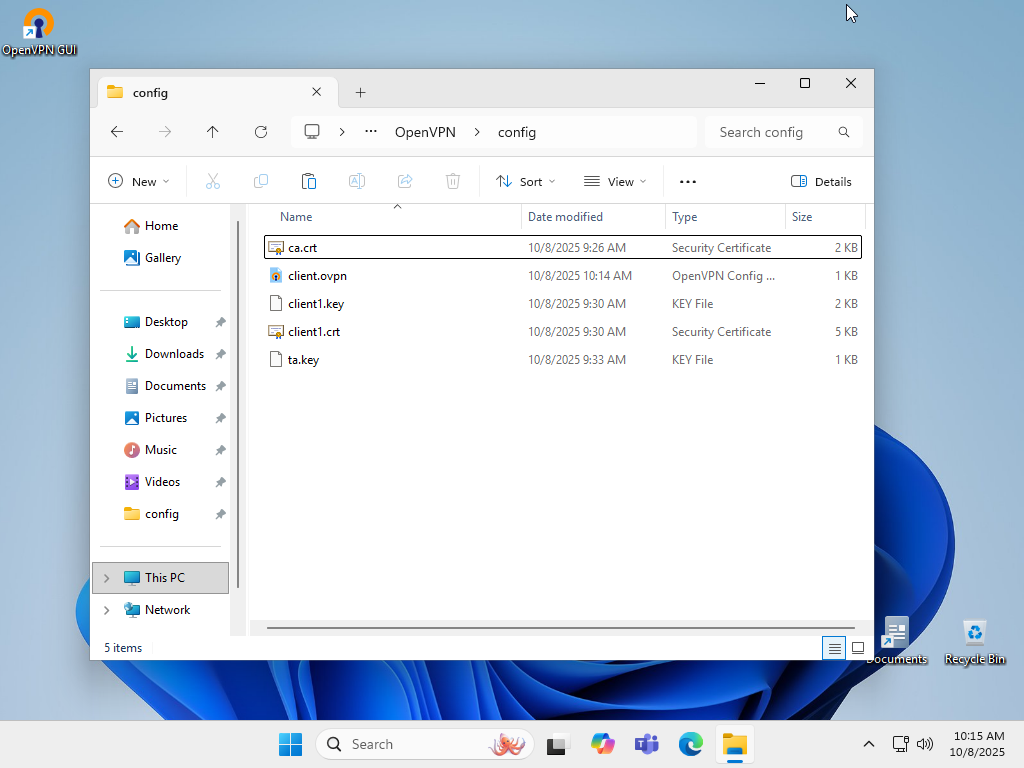Expand the Network tree node
Screen dimensions: 1024x768
point(107,610)
